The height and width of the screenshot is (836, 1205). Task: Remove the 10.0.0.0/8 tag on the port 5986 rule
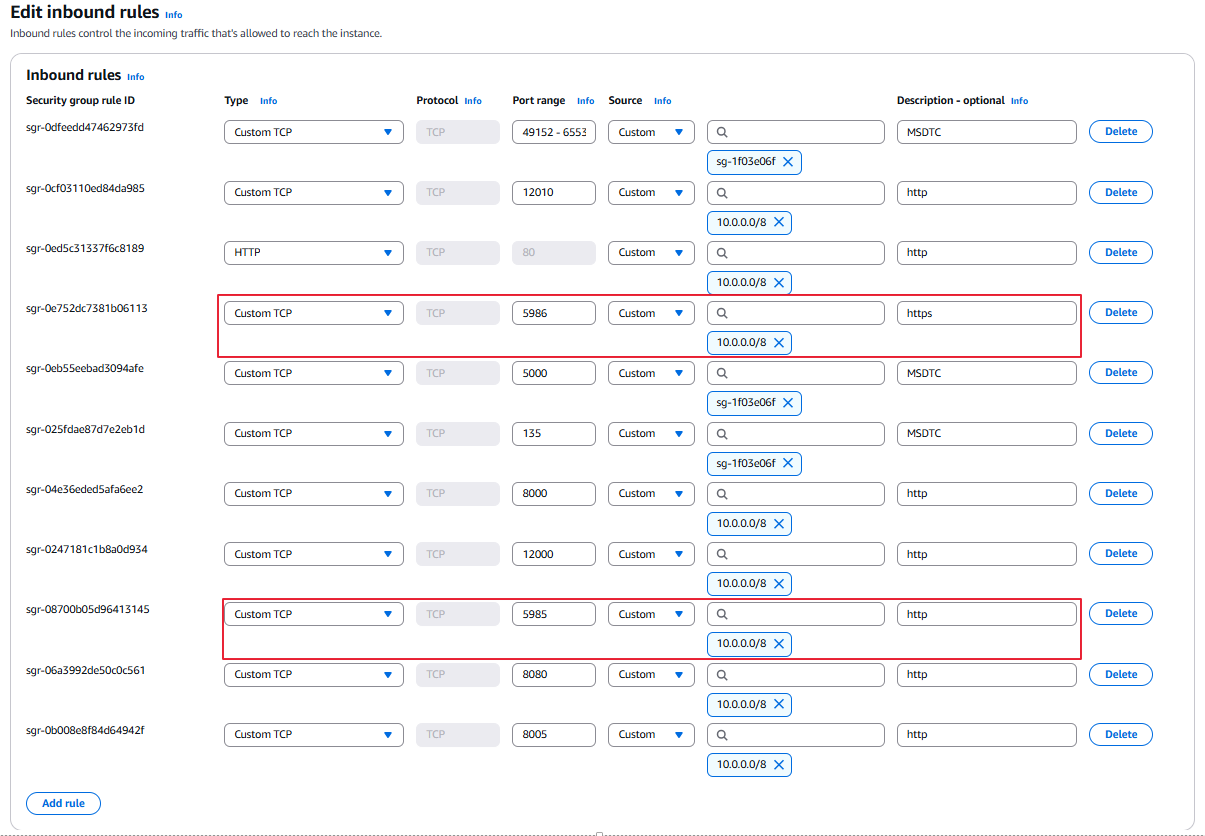(x=779, y=343)
